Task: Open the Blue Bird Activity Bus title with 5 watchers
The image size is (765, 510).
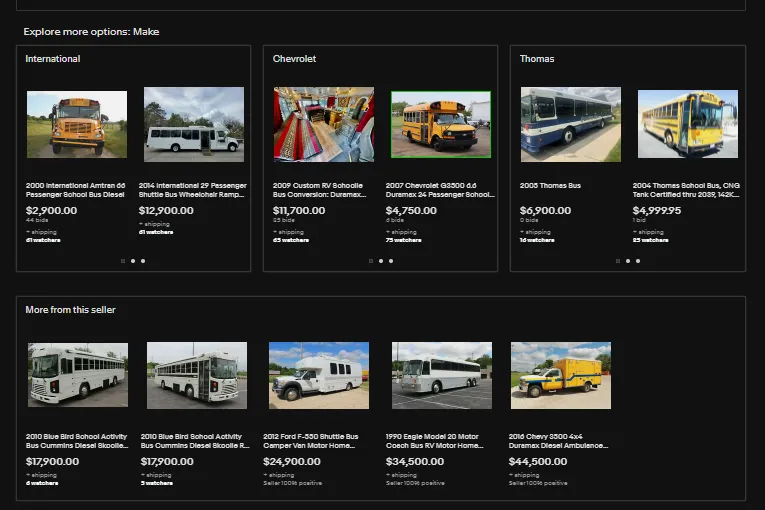Action: coord(195,441)
